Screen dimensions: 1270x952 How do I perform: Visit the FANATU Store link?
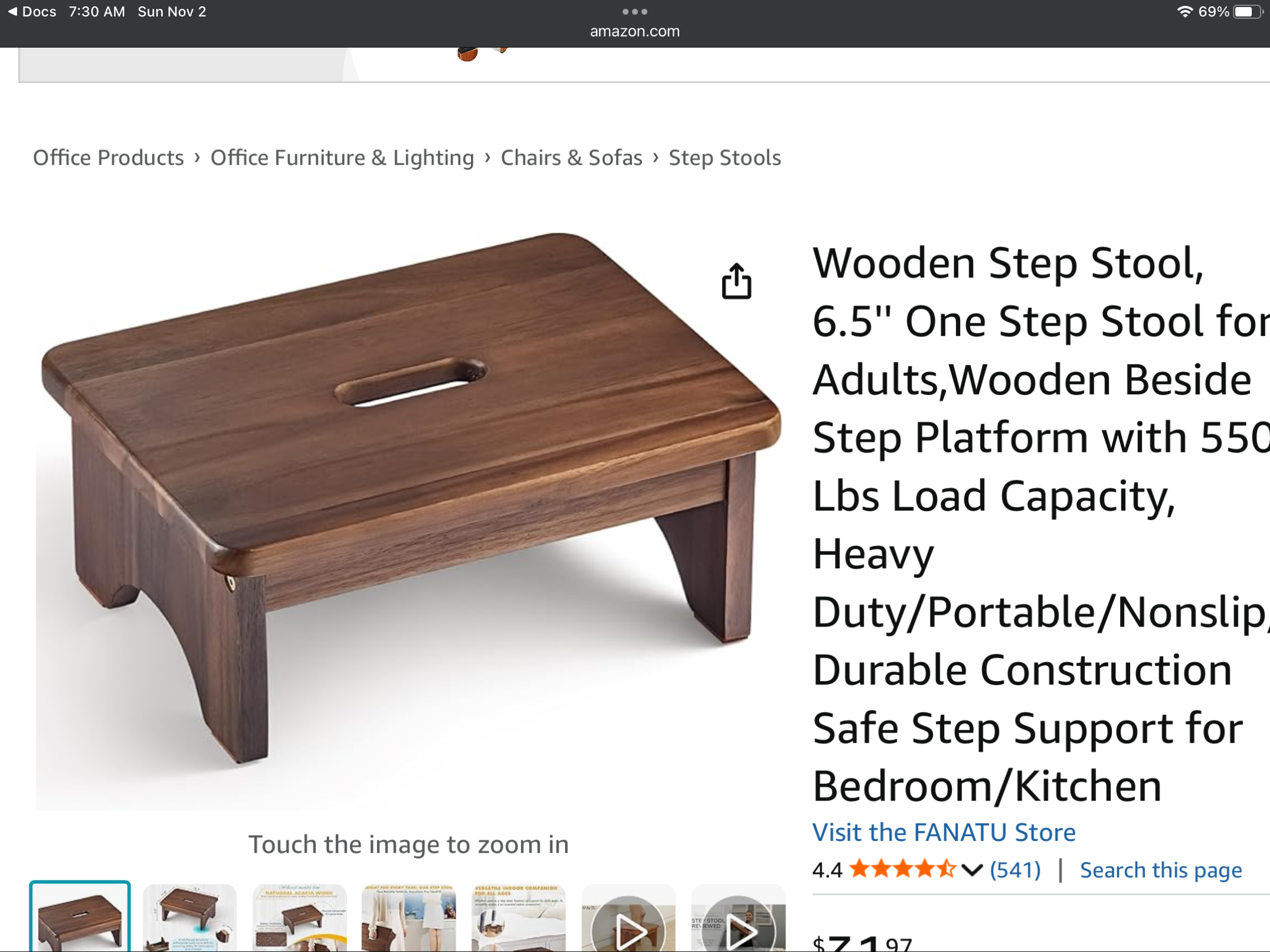coord(944,832)
